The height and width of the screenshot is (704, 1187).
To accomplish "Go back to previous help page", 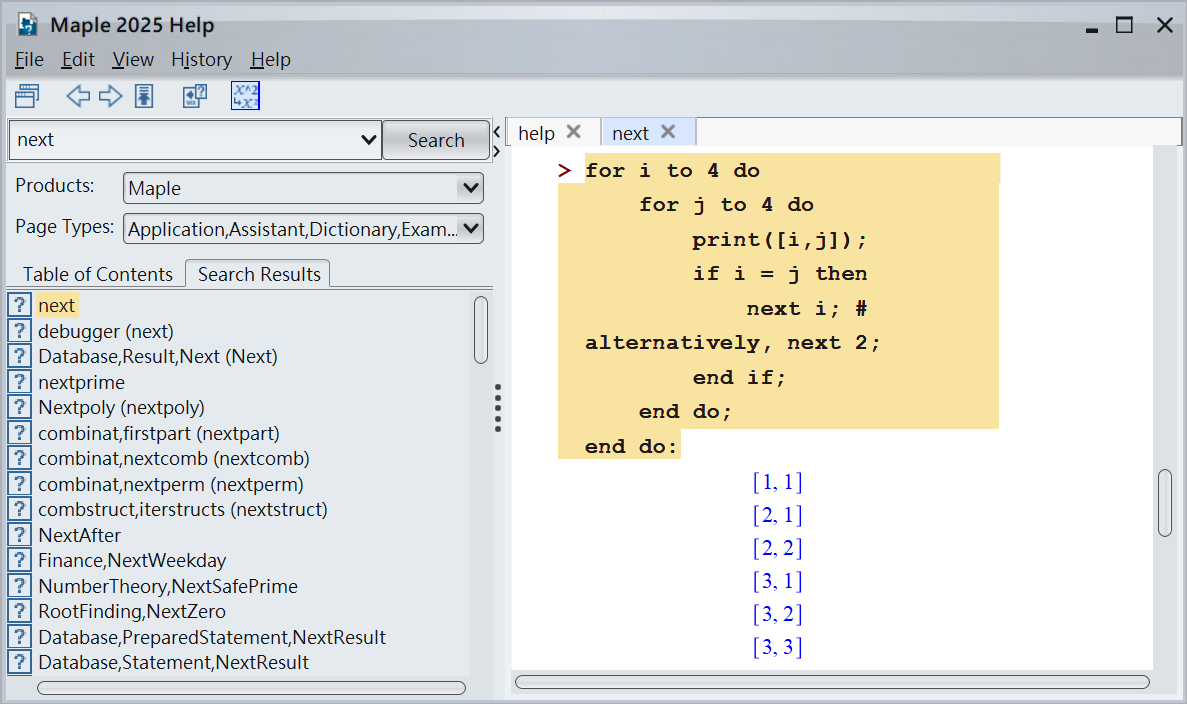I will (78, 96).
